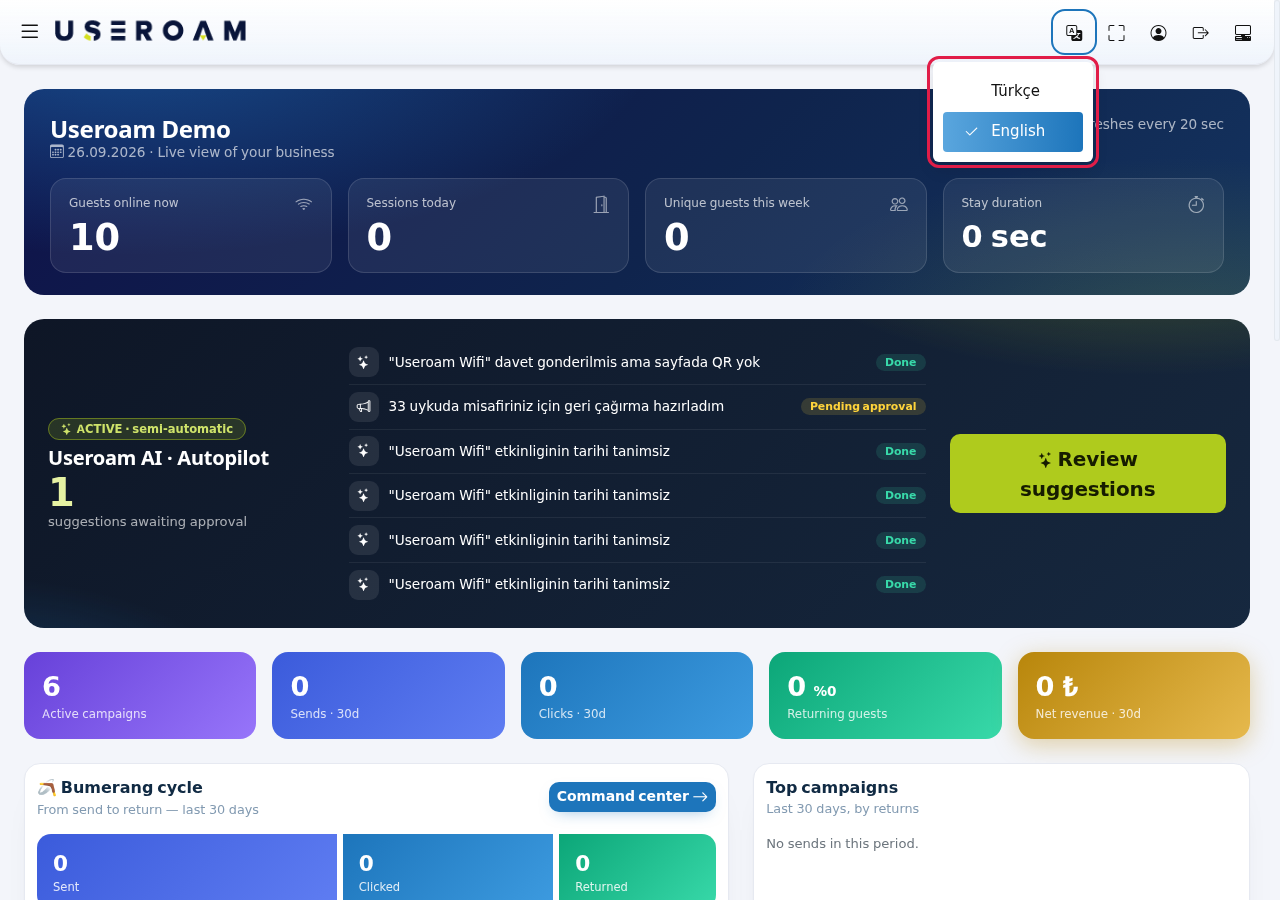Click sparkle icon beside QR yok suggestion

click(364, 362)
